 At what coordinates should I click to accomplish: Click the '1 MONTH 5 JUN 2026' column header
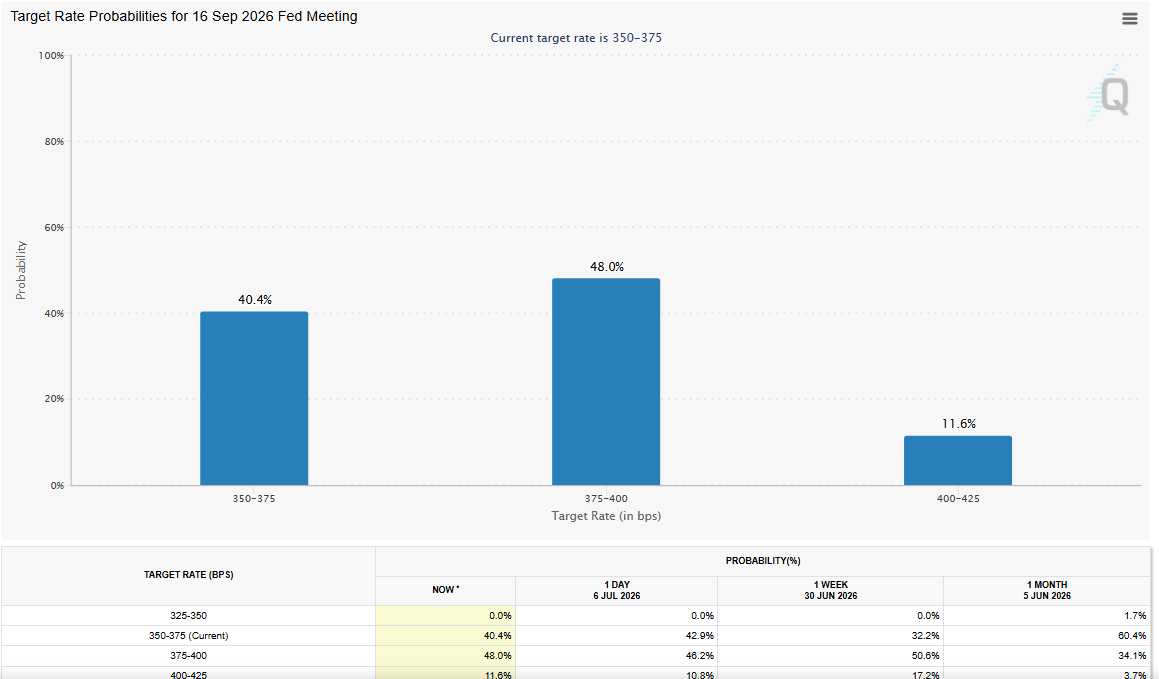coord(1047,590)
